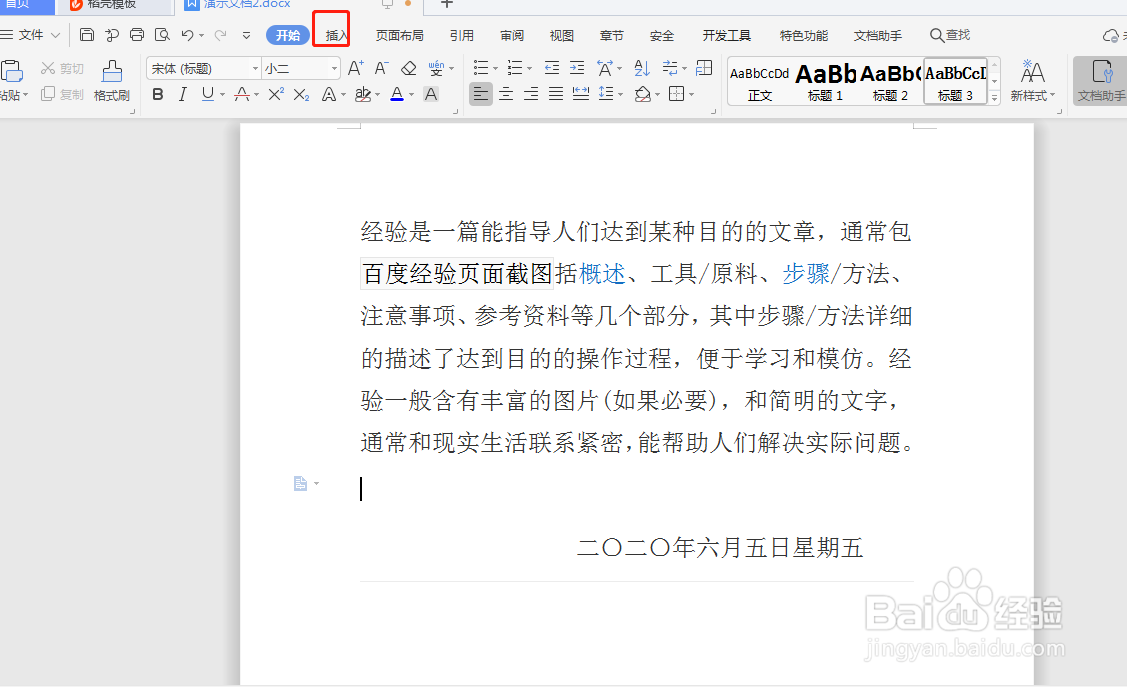This screenshot has width=1127, height=687.
Task: Toggle italic formatting I
Action: (x=183, y=94)
